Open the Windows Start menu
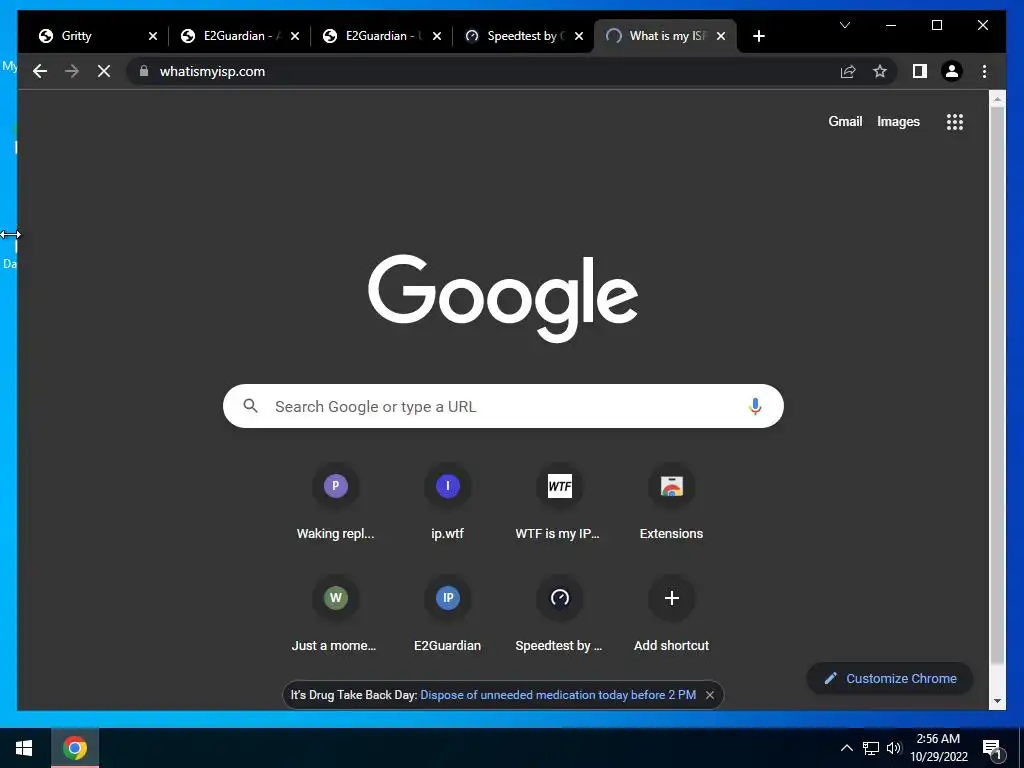1024x768 pixels. click(x=24, y=748)
